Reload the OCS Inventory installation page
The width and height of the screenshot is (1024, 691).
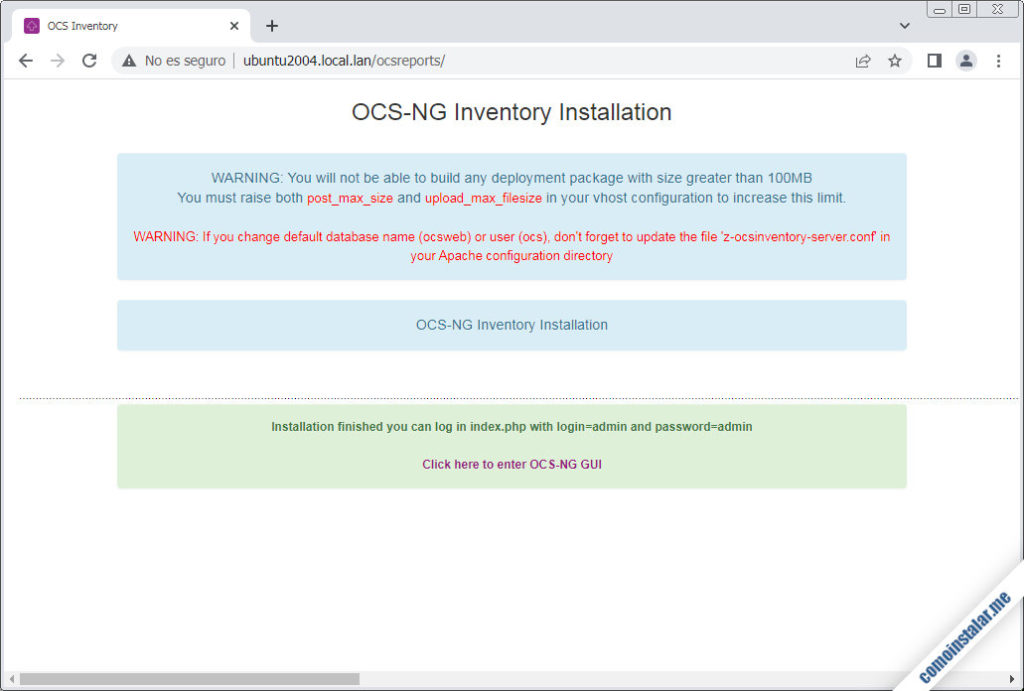click(x=90, y=60)
